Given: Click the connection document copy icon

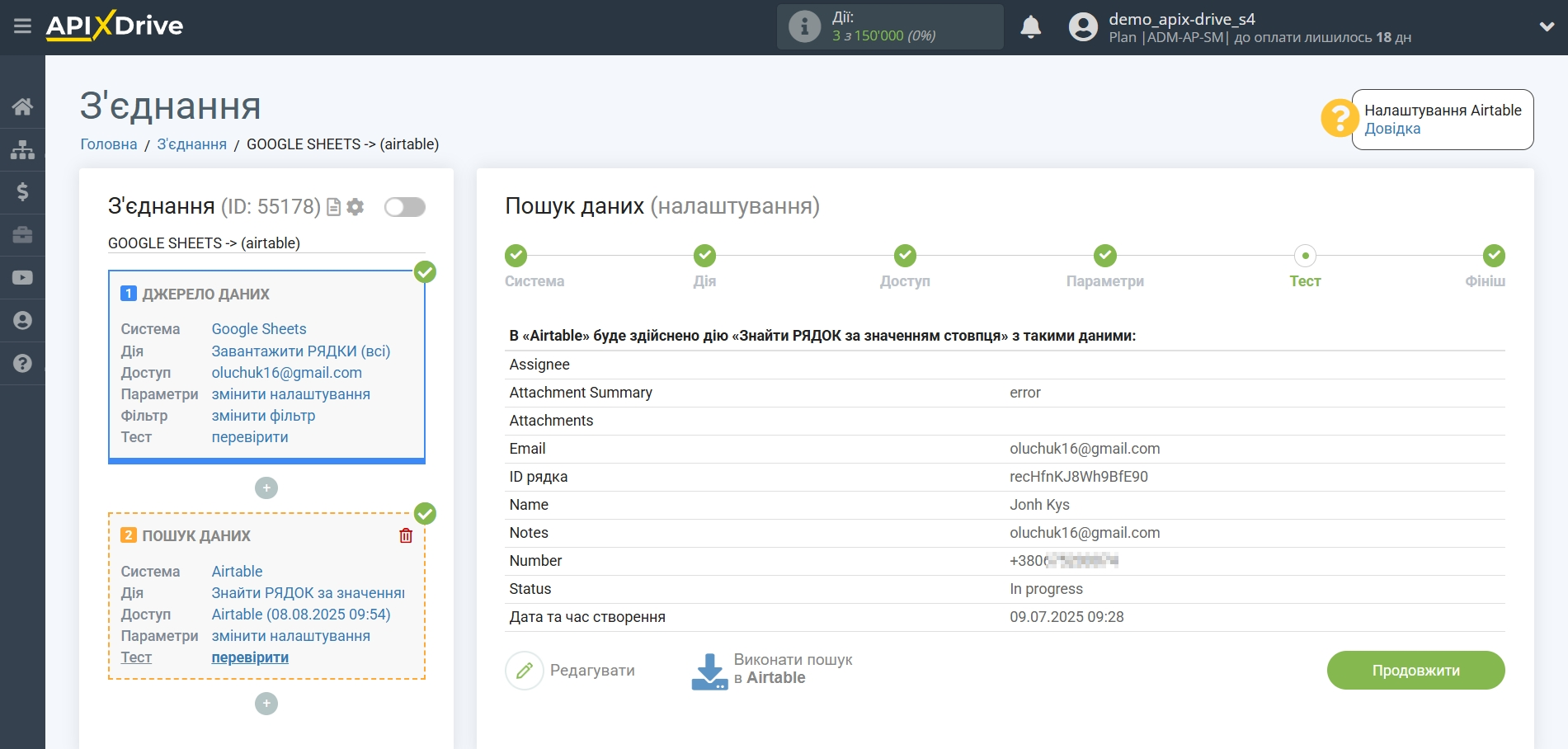Looking at the screenshot, I should pyautogui.click(x=334, y=207).
